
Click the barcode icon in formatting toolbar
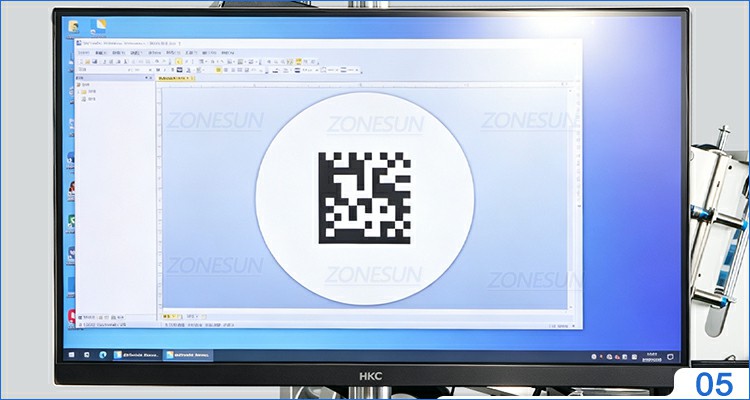[179, 70]
